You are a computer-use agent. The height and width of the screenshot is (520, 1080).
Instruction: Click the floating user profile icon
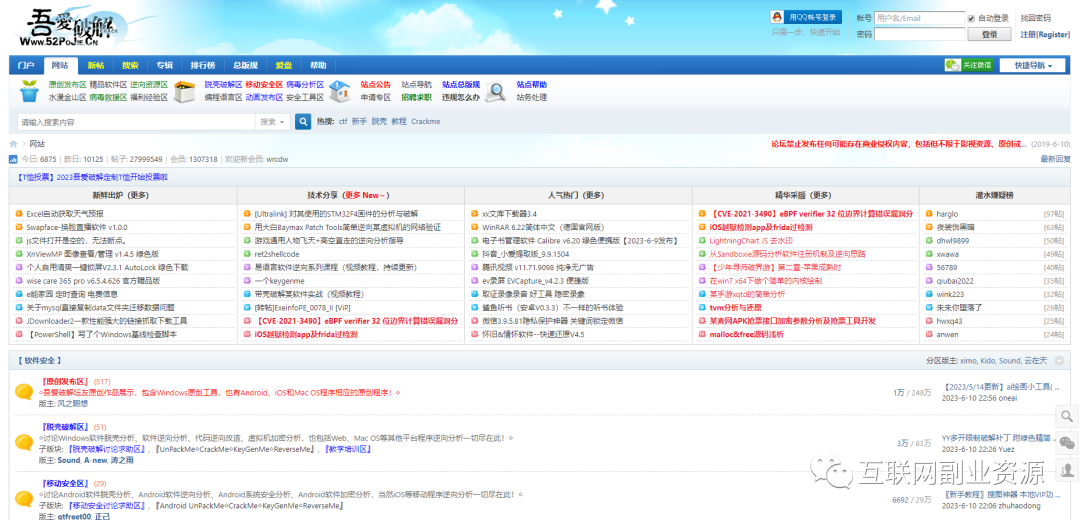(1068, 468)
